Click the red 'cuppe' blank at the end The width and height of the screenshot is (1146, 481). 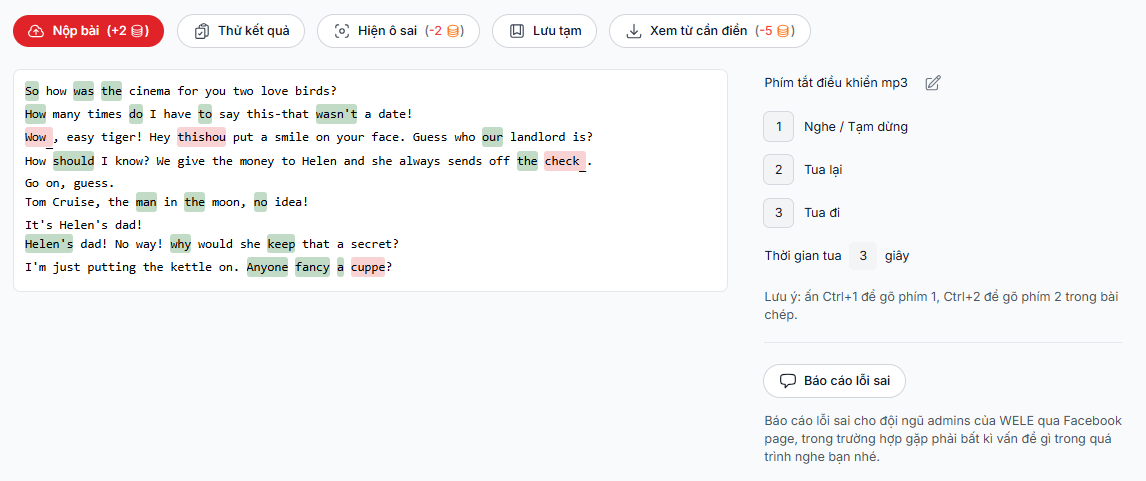pyautogui.click(x=367, y=267)
